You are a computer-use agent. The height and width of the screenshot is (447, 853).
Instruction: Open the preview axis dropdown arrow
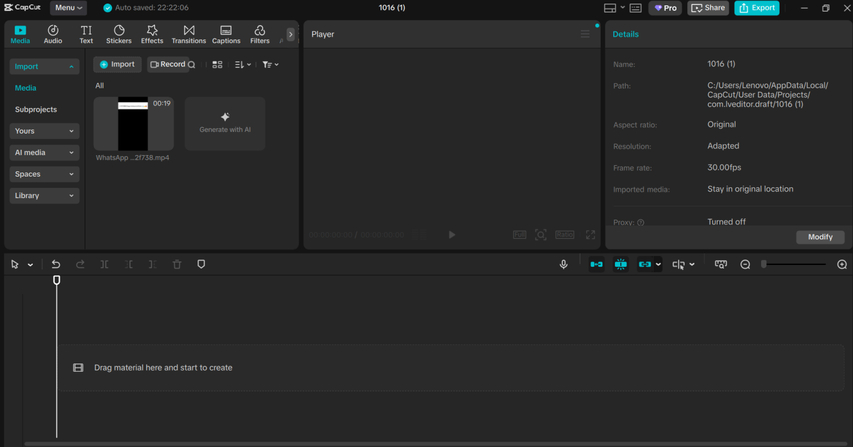(x=692, y=265)
